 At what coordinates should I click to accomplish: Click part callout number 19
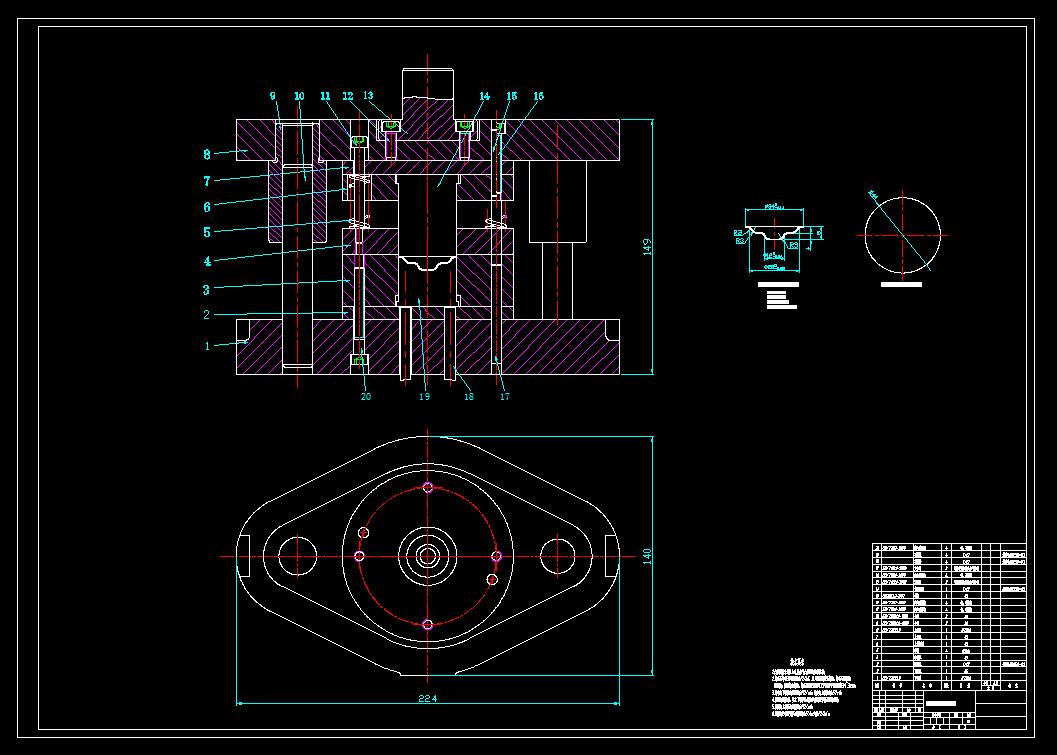point(424,396)
